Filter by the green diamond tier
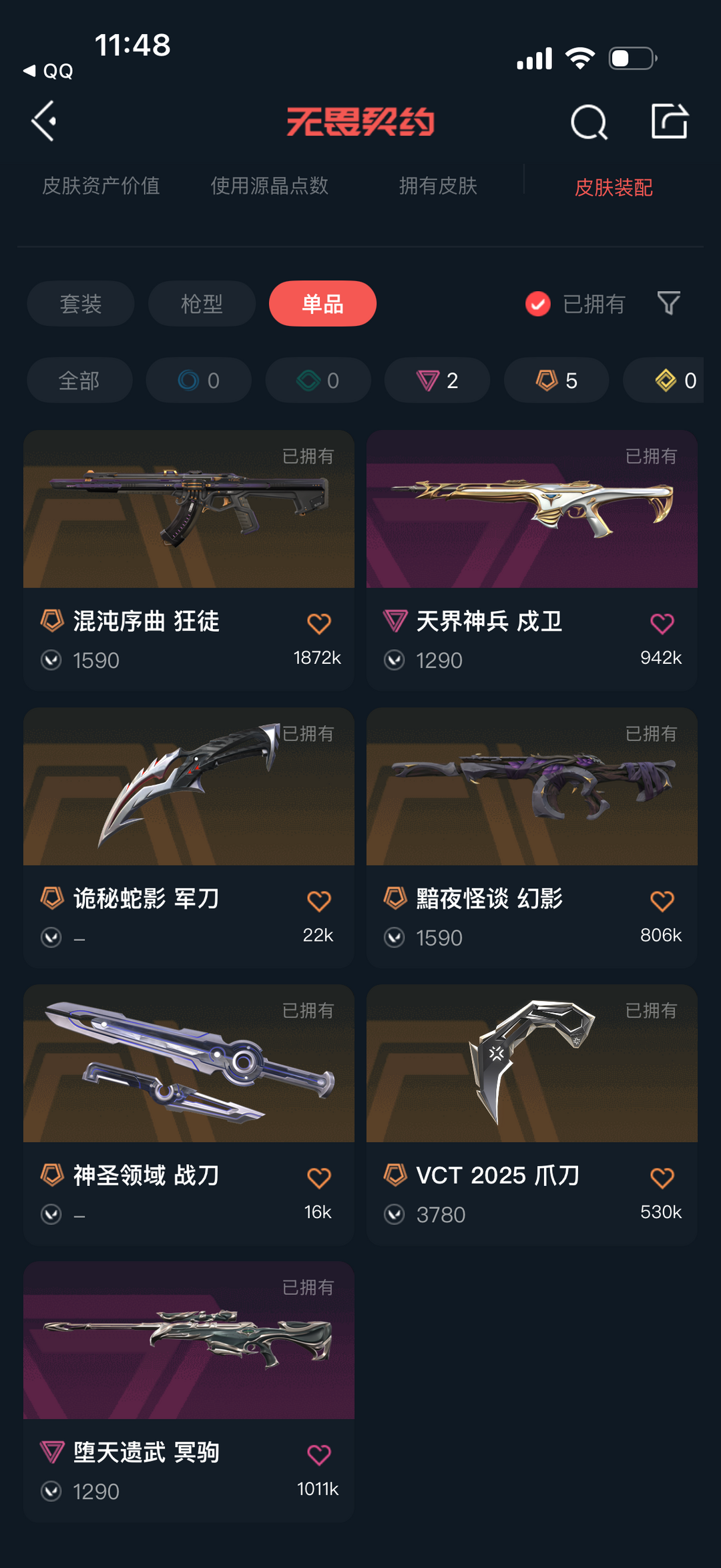 click(x=318, y=380)
